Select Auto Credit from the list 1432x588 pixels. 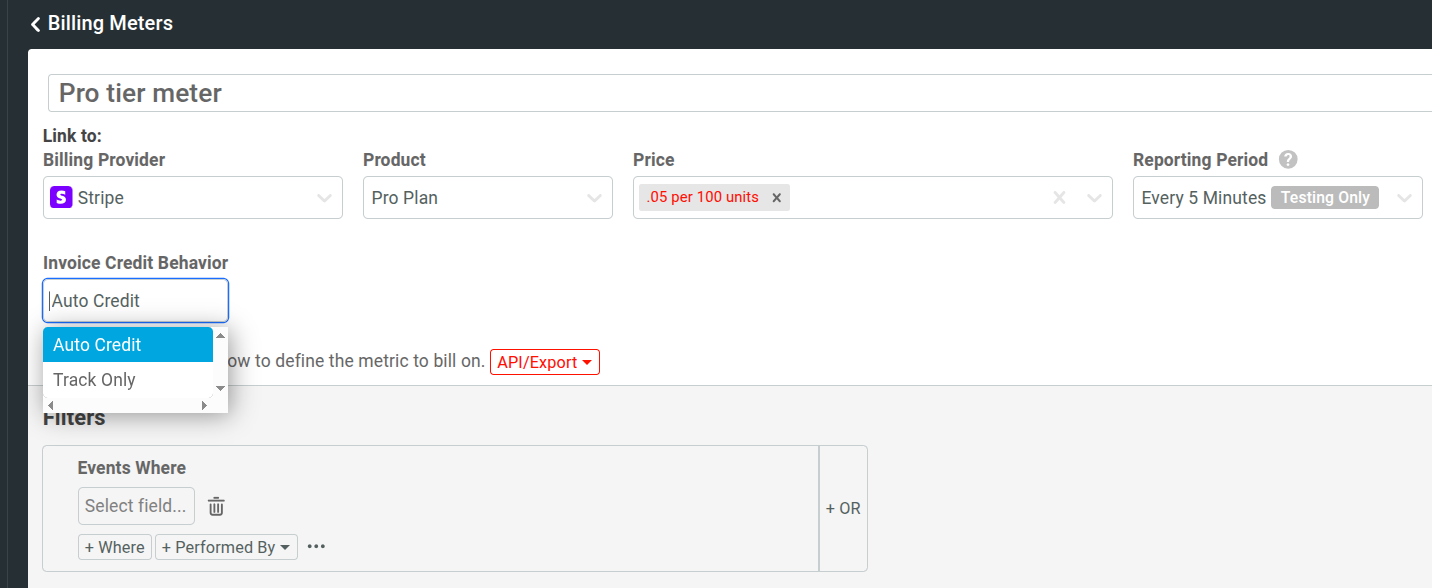click(x=97, y=344)
